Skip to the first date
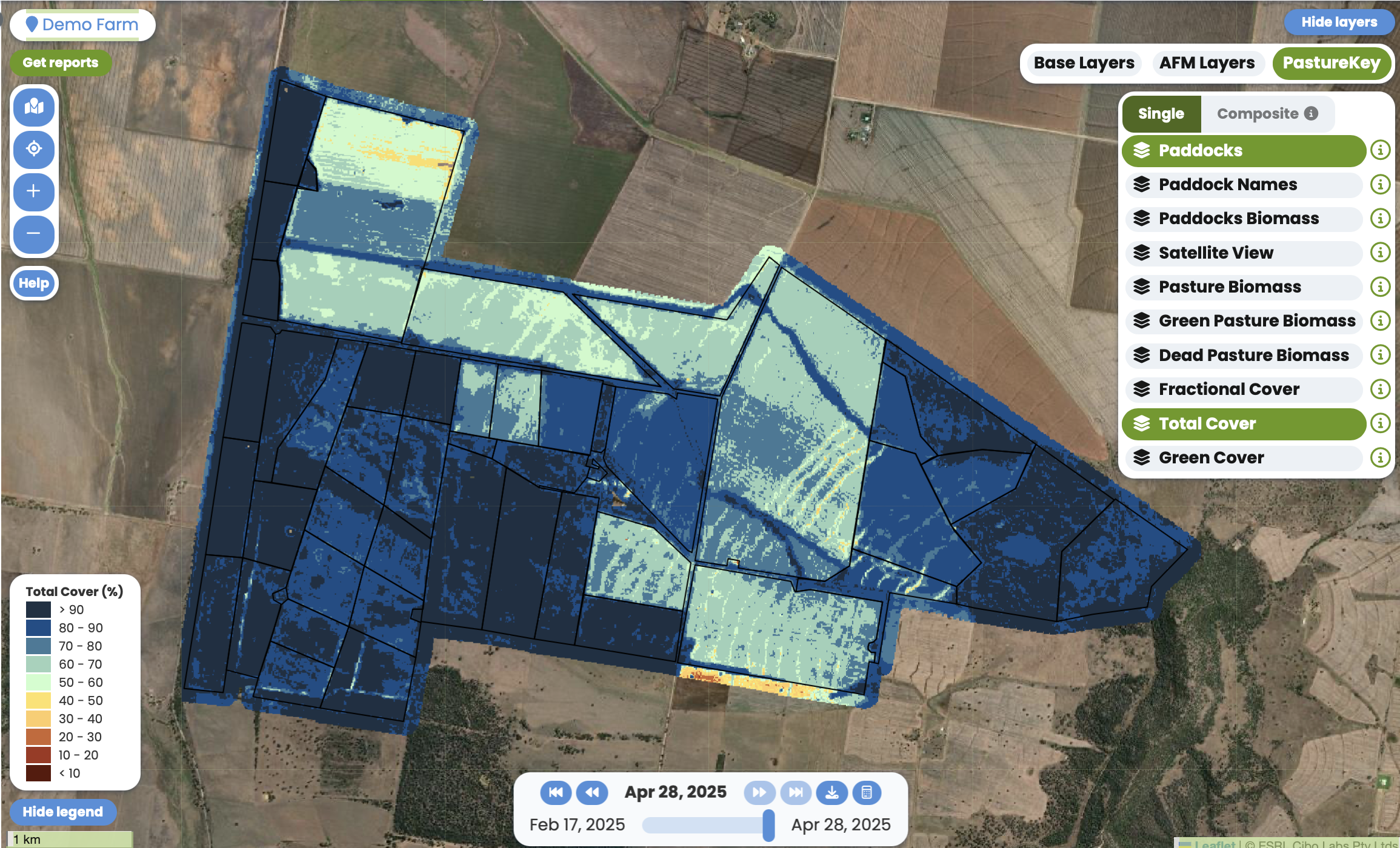The height and width of the screenshot is (848, 1400). 555,792
